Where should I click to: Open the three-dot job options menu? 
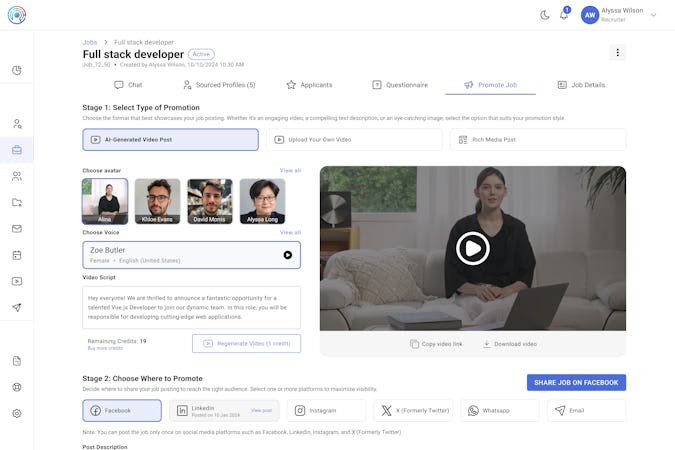point(618,53)
